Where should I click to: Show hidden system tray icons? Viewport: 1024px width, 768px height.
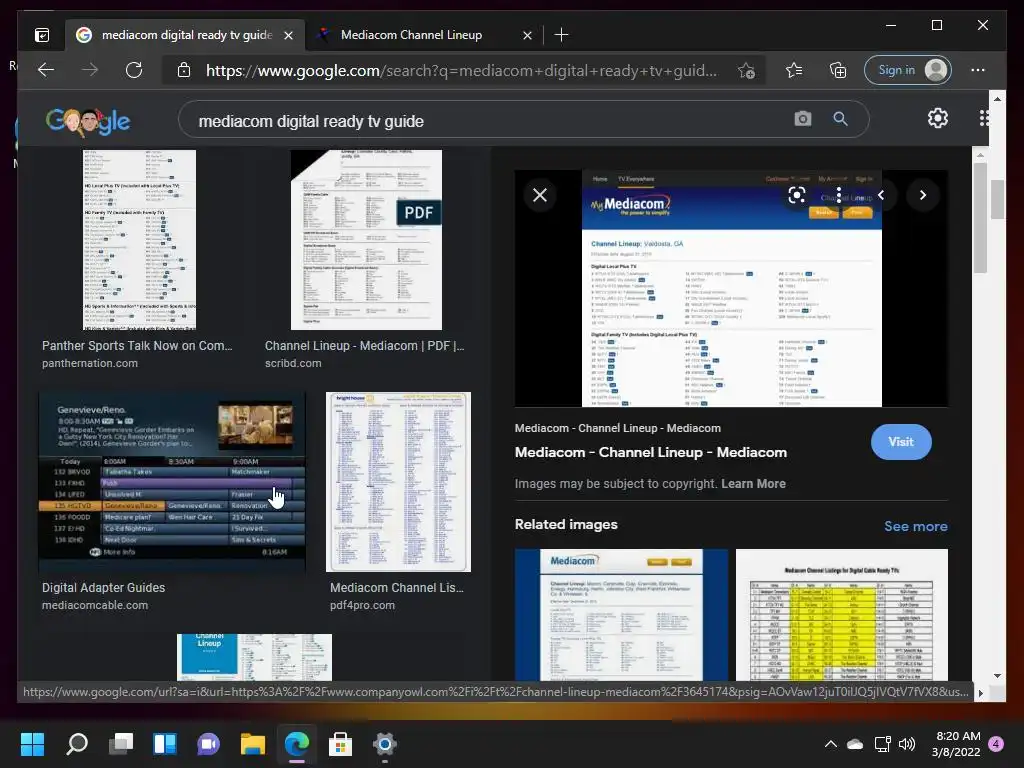[x=831, y=744]
